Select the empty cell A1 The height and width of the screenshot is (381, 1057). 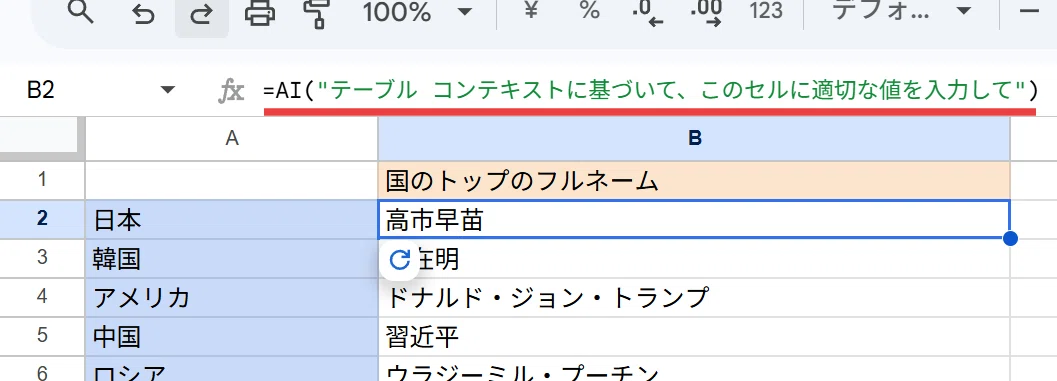[x=232, y=180]
